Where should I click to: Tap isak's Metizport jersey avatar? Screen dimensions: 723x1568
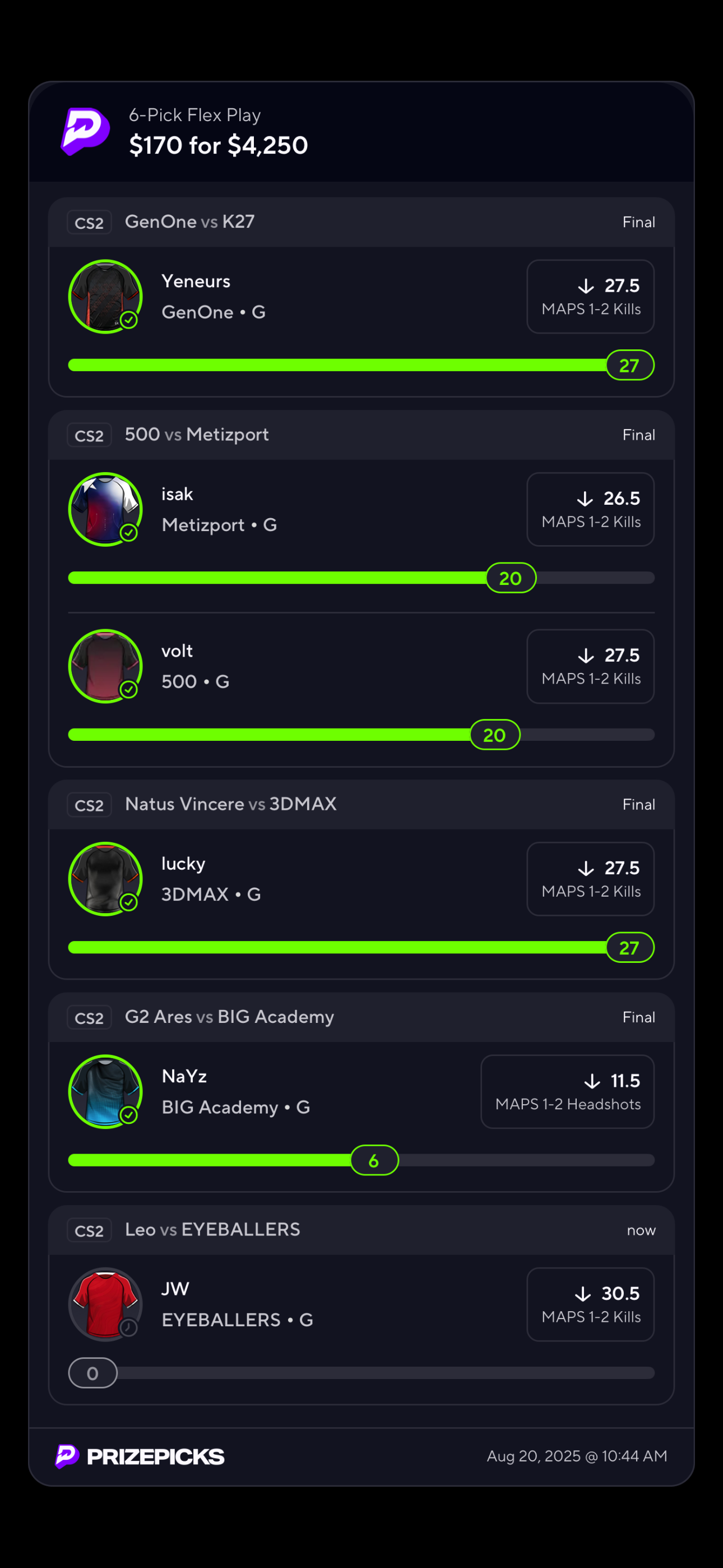(105, 509)
